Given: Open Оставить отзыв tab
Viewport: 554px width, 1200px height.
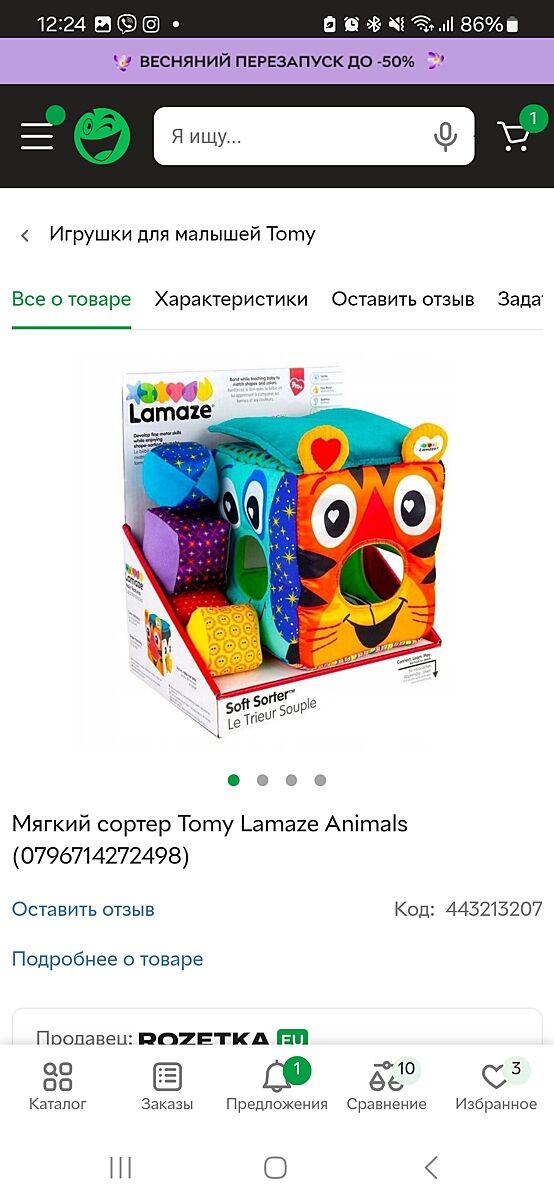Looking at the screenshot, I should [403, 299].
